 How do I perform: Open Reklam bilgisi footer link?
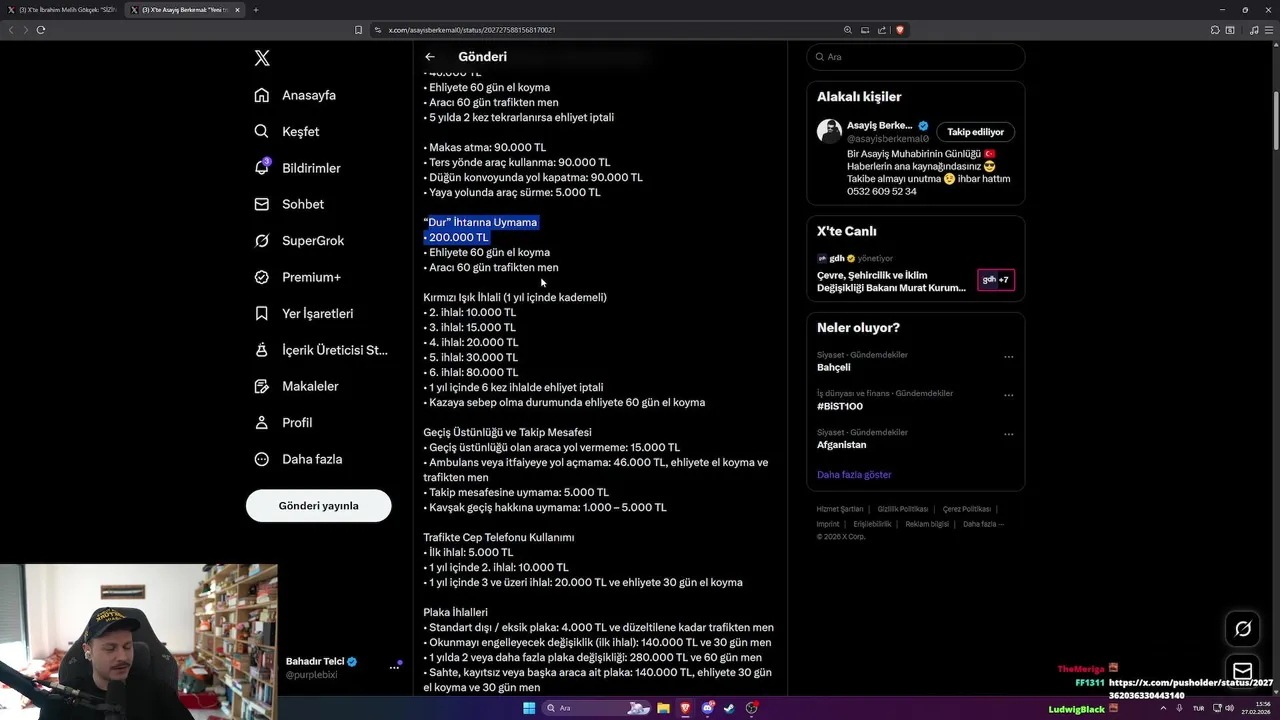point(927,524)
